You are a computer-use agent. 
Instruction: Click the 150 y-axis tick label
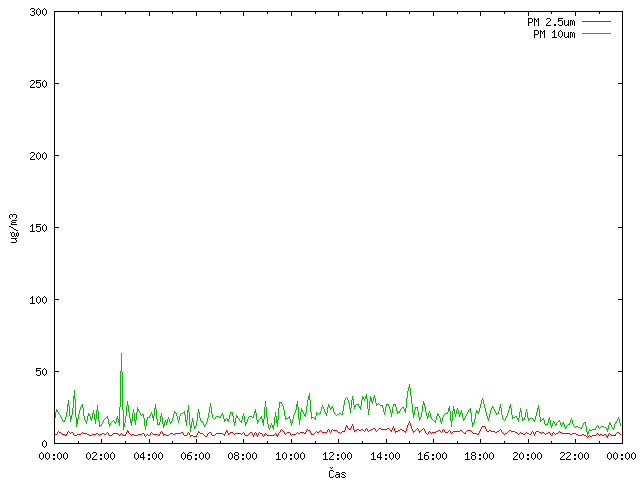click(38, 228)
